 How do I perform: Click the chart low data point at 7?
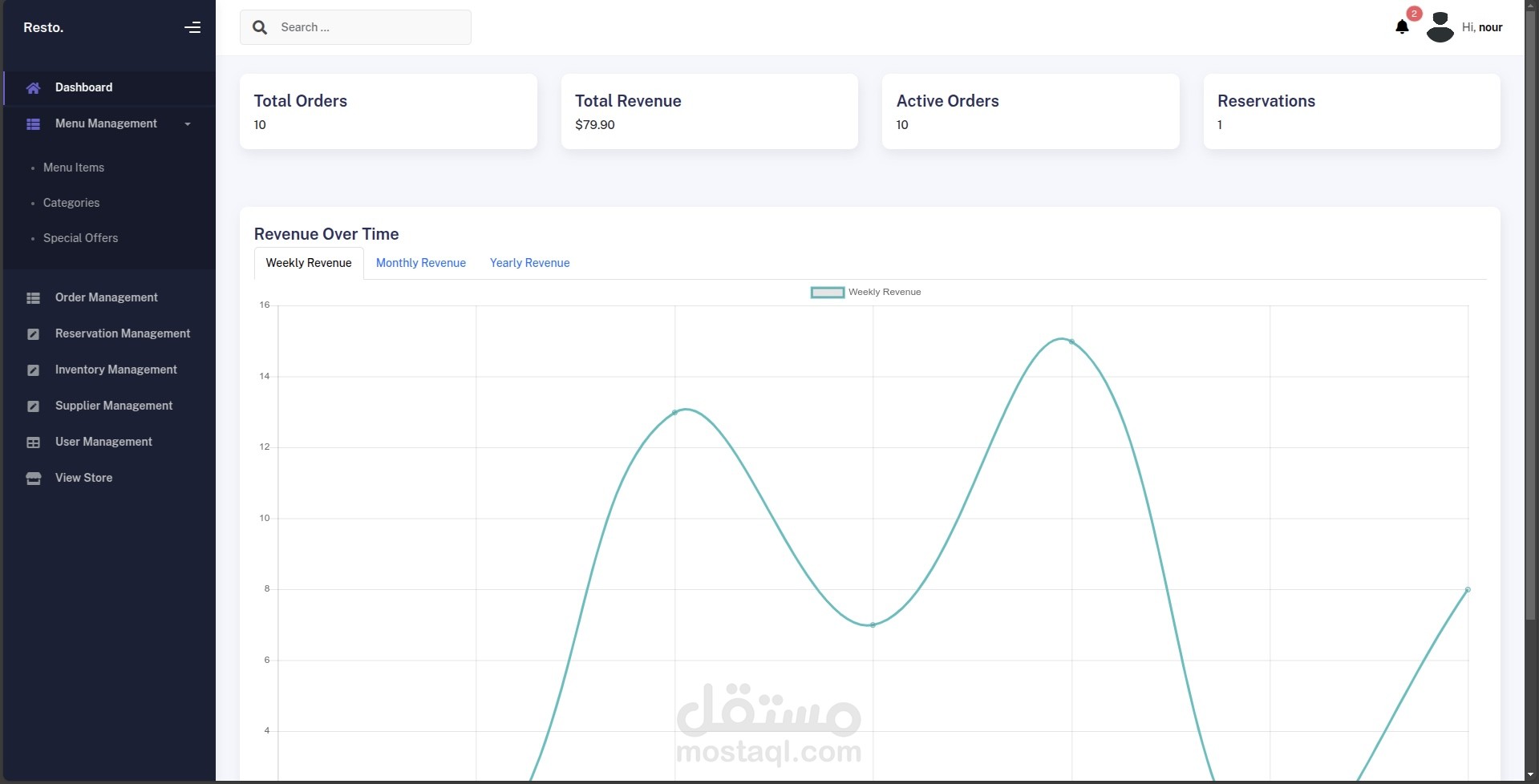(x=873, y=625)
